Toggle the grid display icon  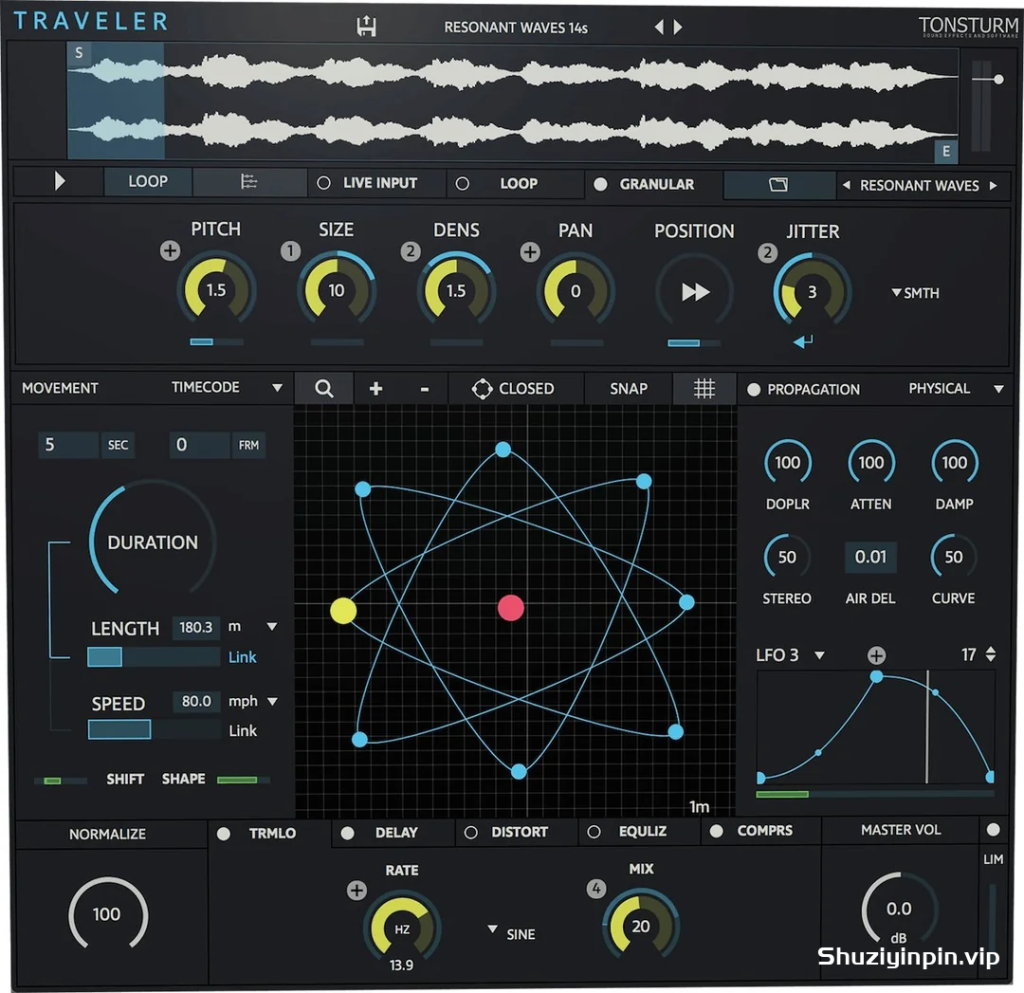pyautogui.click(x=704, y=389)
